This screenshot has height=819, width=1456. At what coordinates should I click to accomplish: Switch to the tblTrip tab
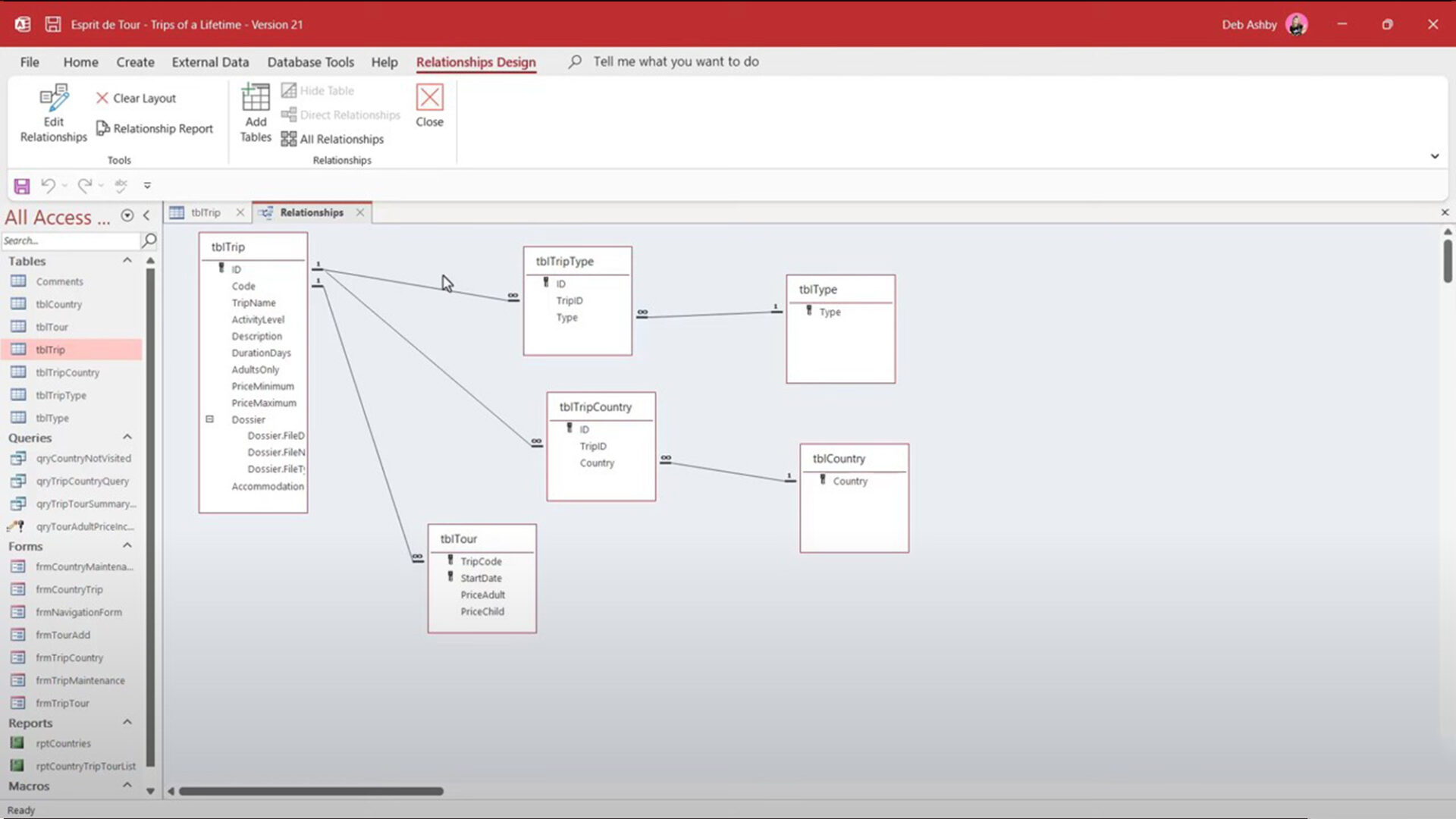pos(205,212)
